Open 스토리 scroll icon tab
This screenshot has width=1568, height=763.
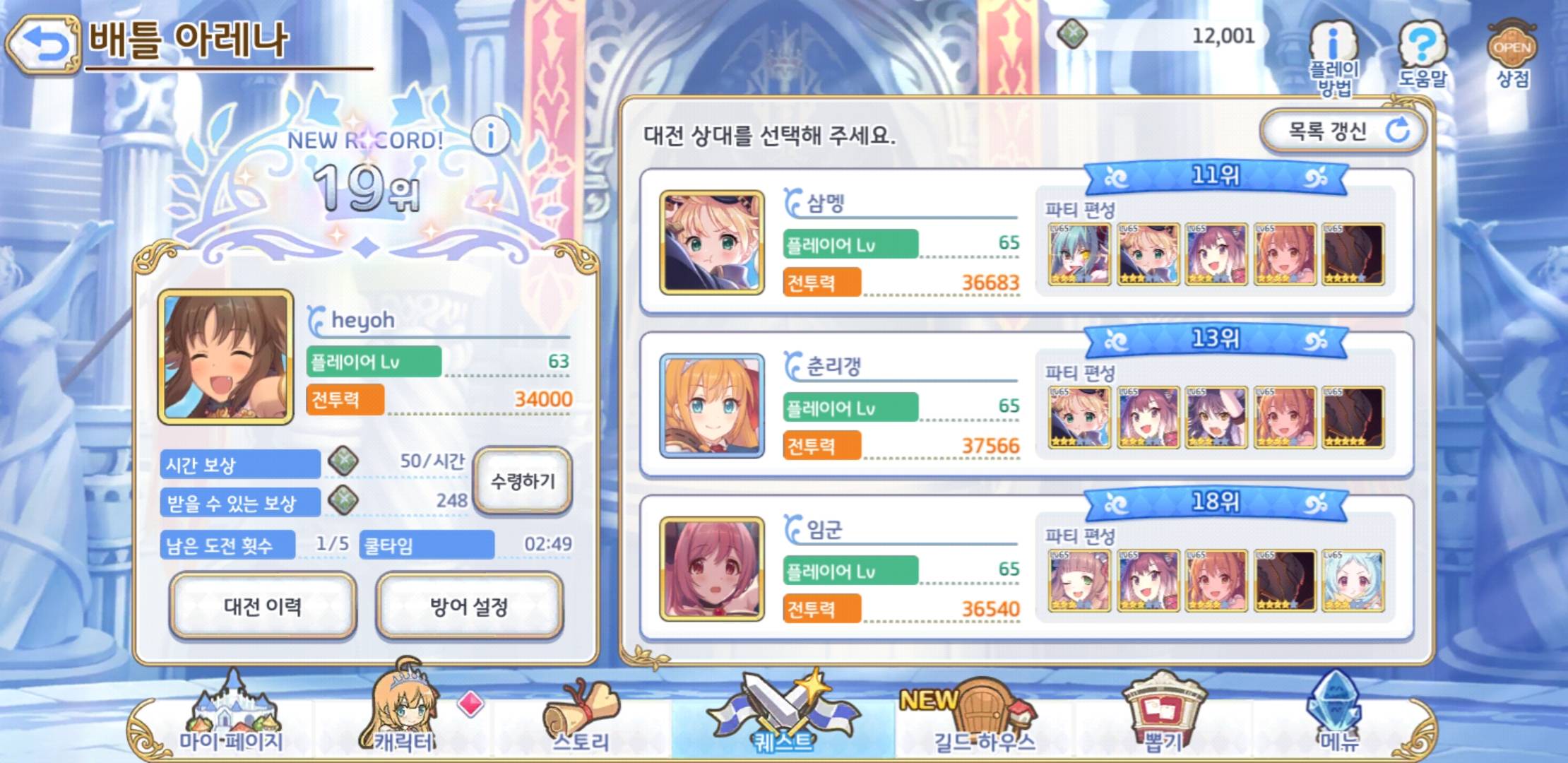pyautogui.click(x=581, y=714)
